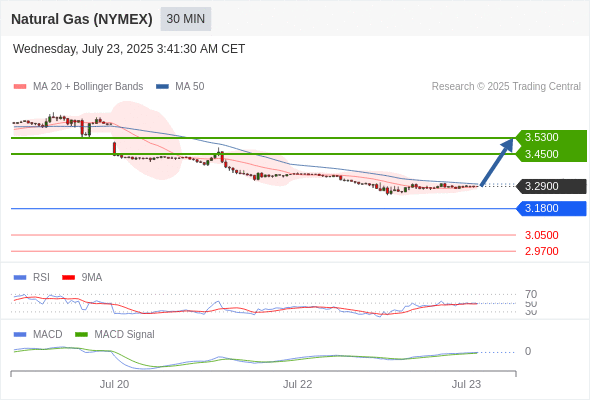This screenshot has height=400, width=590.
Task: Toggle the 9MA red legend marker
Action: point(68,278)
